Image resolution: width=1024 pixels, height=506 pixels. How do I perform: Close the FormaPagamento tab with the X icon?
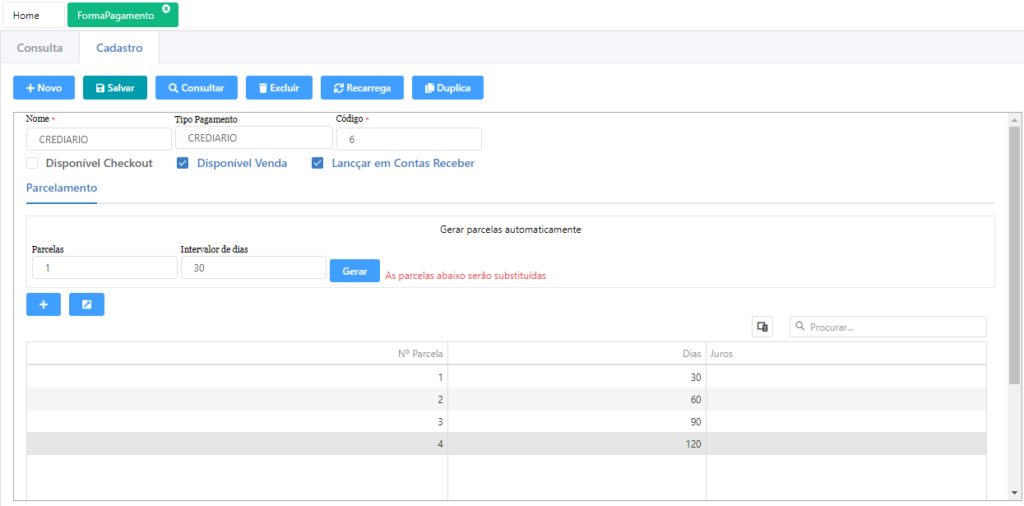click(x=166, y=9)
